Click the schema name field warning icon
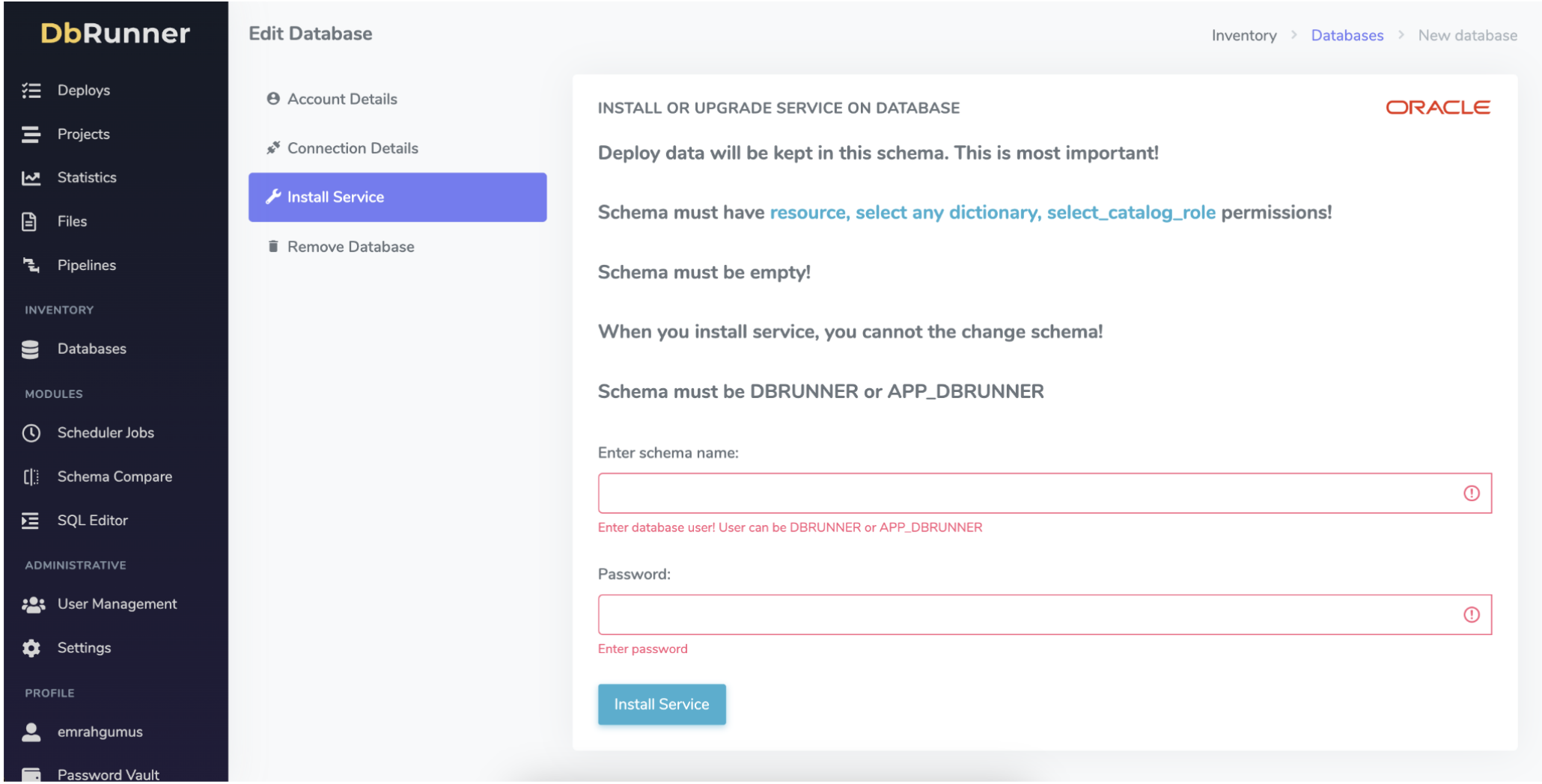This screenshot has height=784, width=1542. click(1471, 493)
